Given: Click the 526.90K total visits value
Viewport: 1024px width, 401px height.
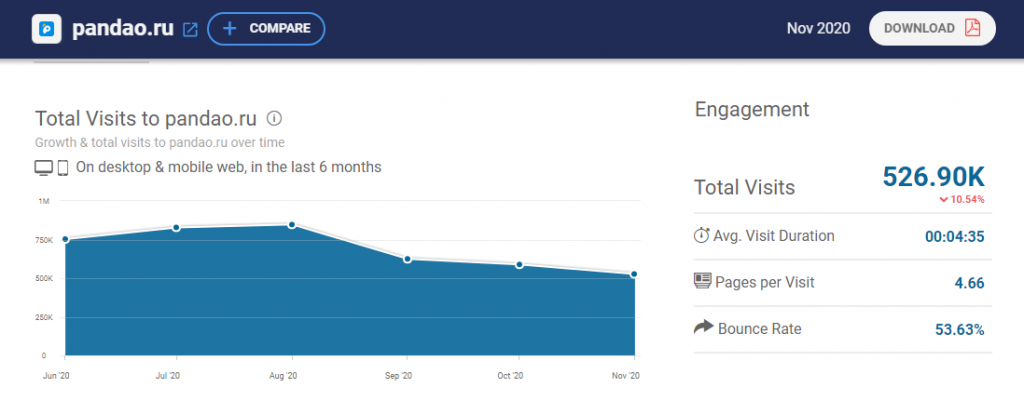Looking at the screenshot, I should pos(933,177).
